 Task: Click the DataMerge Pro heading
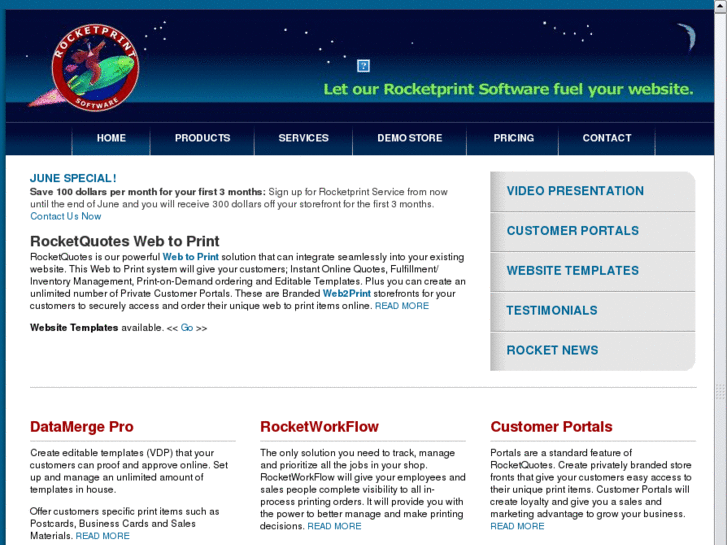(x=82, y=427)
